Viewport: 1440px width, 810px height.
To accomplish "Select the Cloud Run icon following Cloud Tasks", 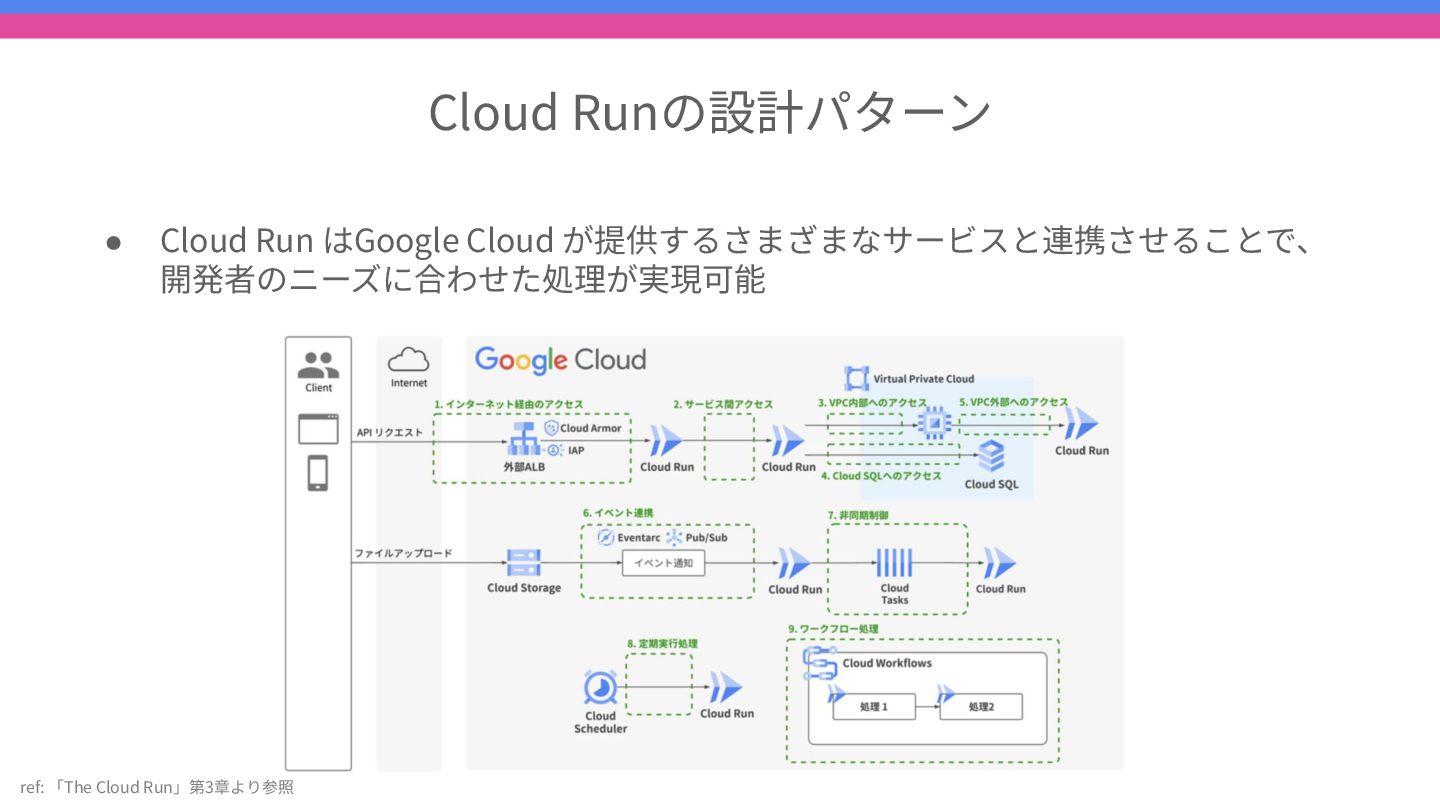I will coord(999,564).
